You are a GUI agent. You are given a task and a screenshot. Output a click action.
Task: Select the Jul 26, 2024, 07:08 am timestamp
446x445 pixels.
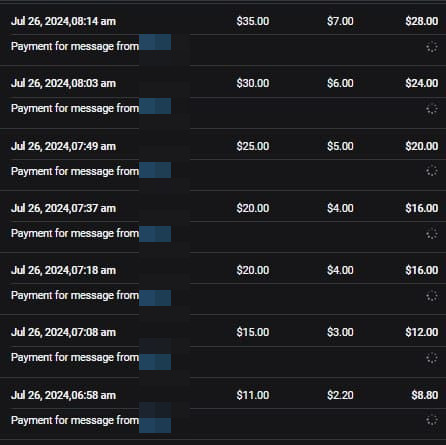pyautogui.click(x=63, y=332)
